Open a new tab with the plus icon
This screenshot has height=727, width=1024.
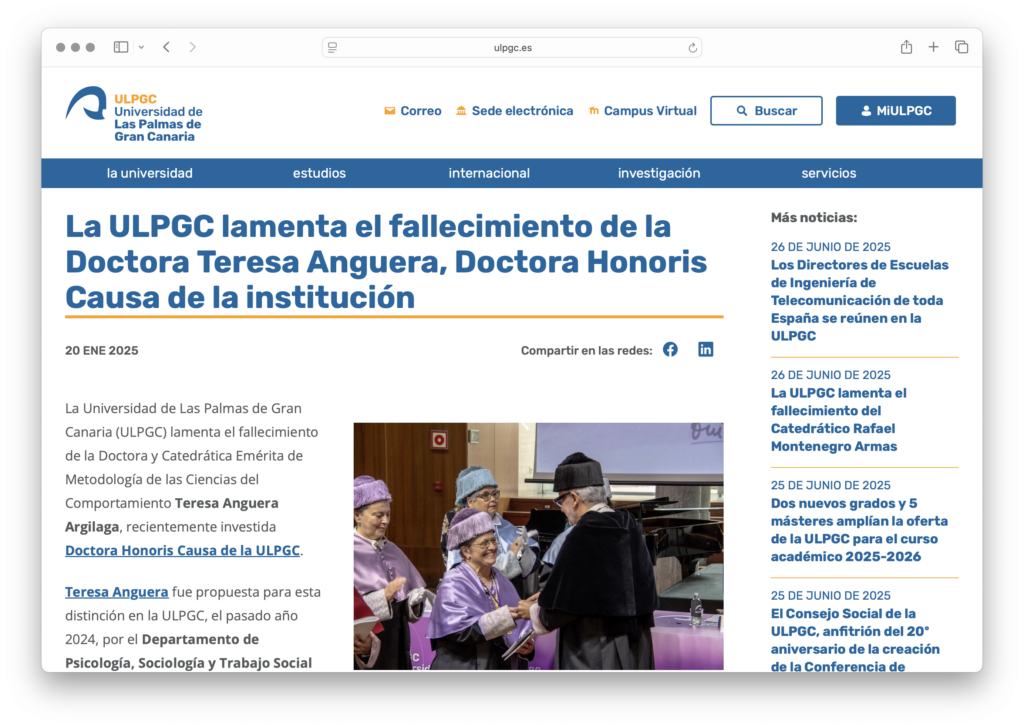click(x=933, y=47)
